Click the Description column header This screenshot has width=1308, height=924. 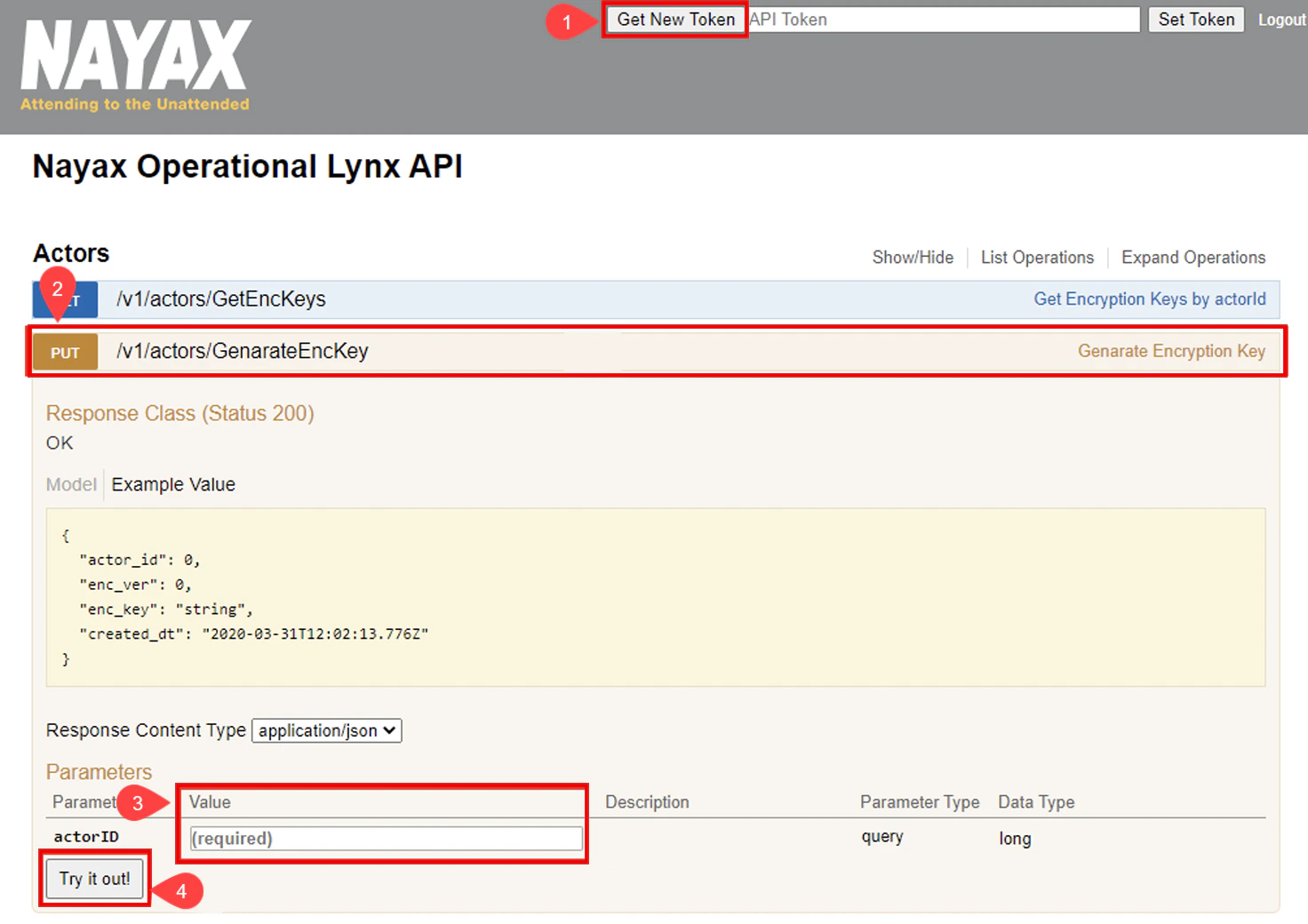click(x=647, y=802)
